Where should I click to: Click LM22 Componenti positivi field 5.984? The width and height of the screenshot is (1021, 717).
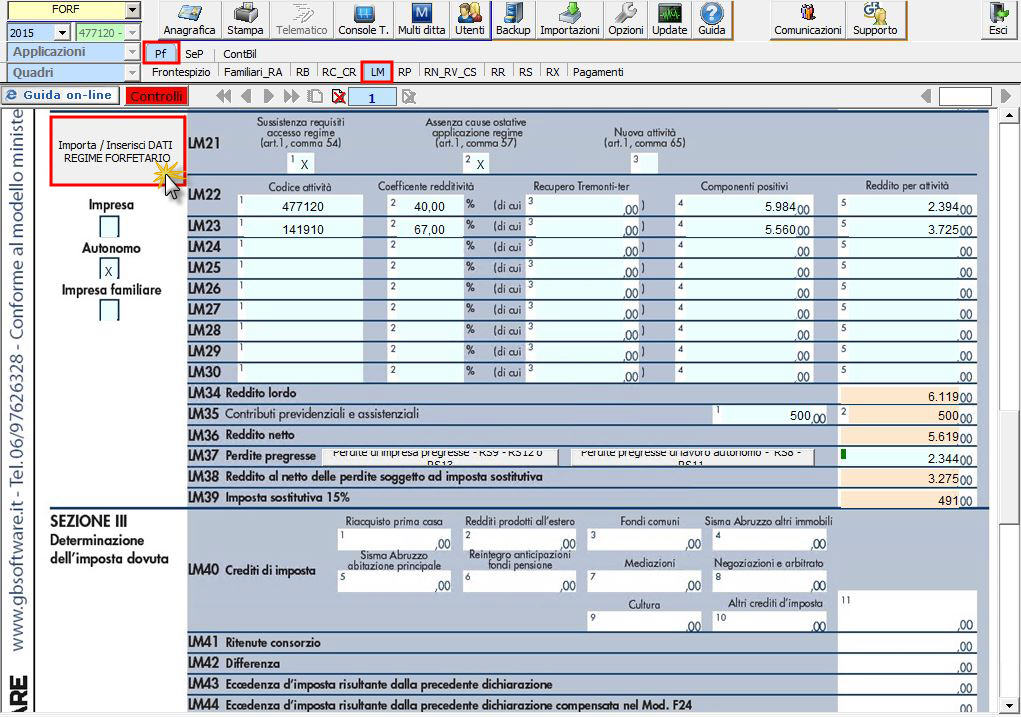pyautogui.click(x=744, y=206)
